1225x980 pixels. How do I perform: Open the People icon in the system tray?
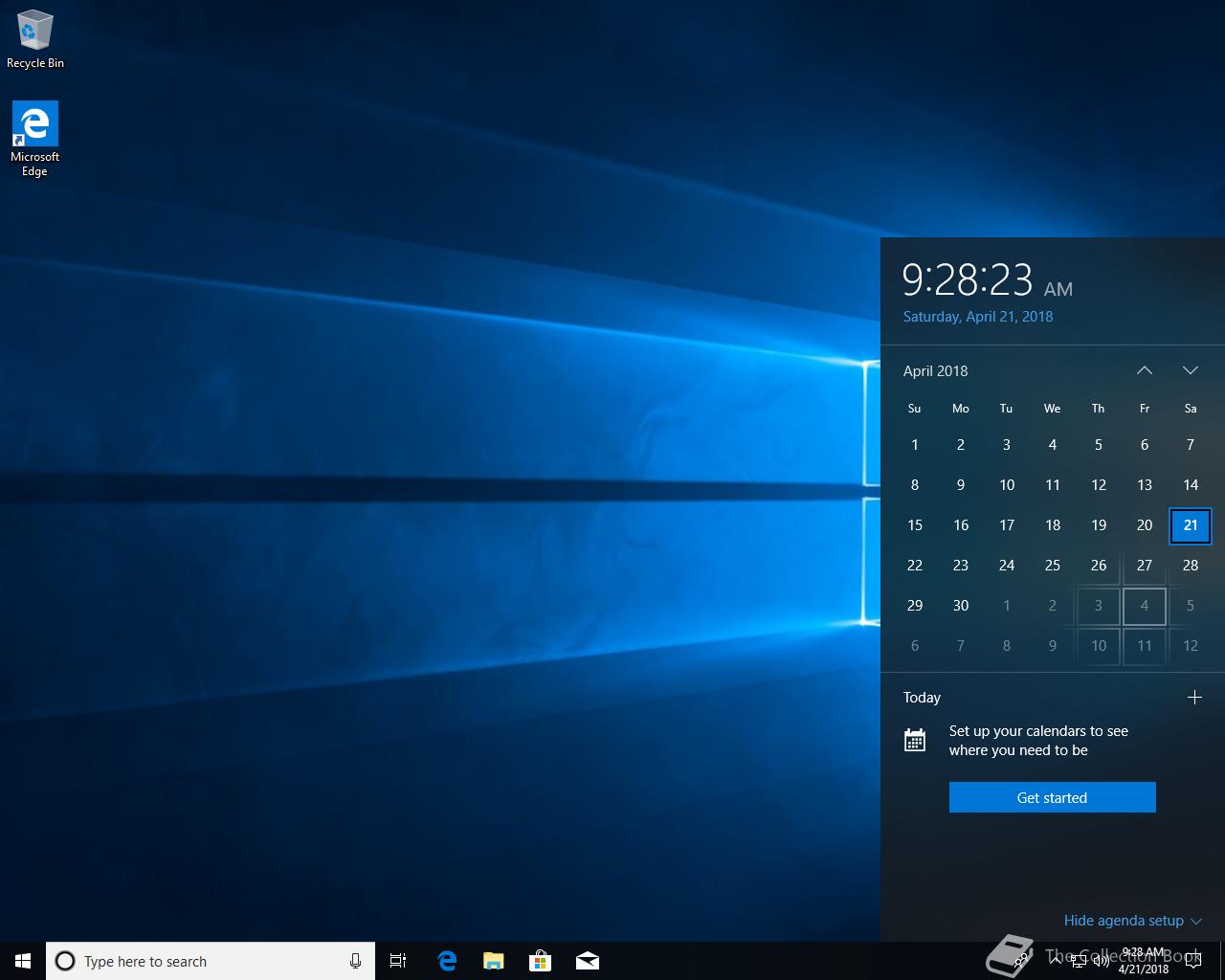[1021, 961]
